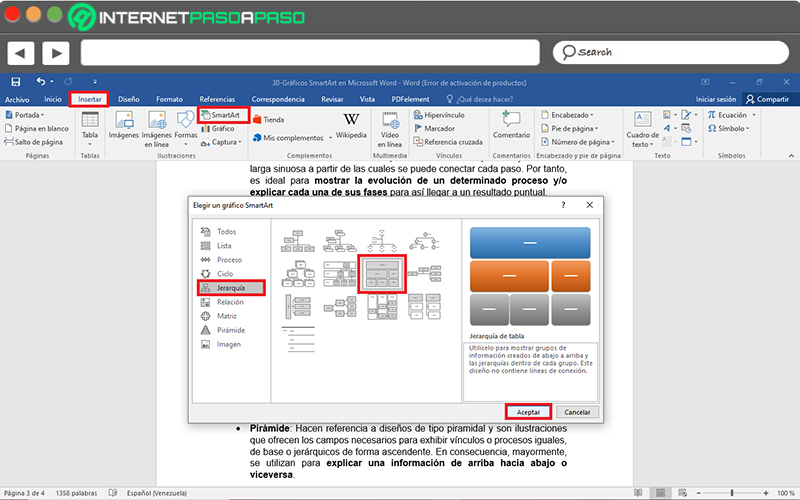Screen dimensions: 800x500
Task: Click the browser back arrow button
Action: [x=20, y=53]
